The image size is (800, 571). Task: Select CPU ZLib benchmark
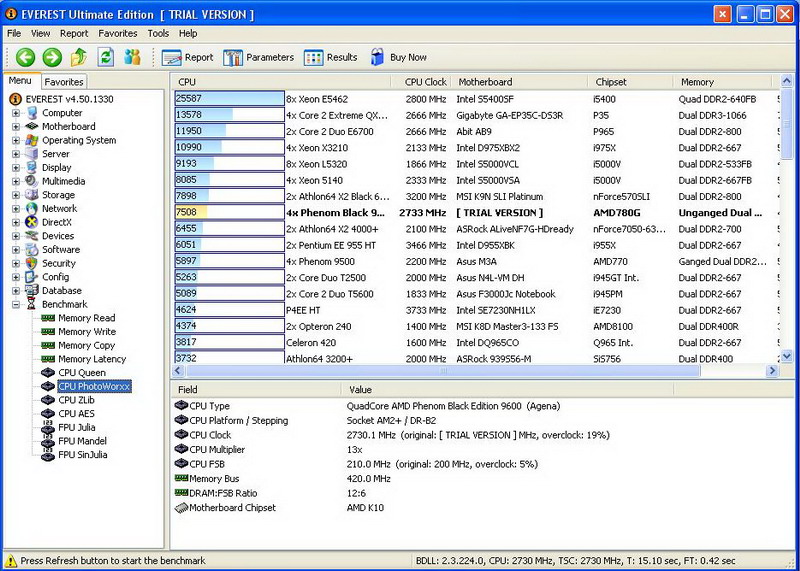pyautogui.click(x=77, y=400)
